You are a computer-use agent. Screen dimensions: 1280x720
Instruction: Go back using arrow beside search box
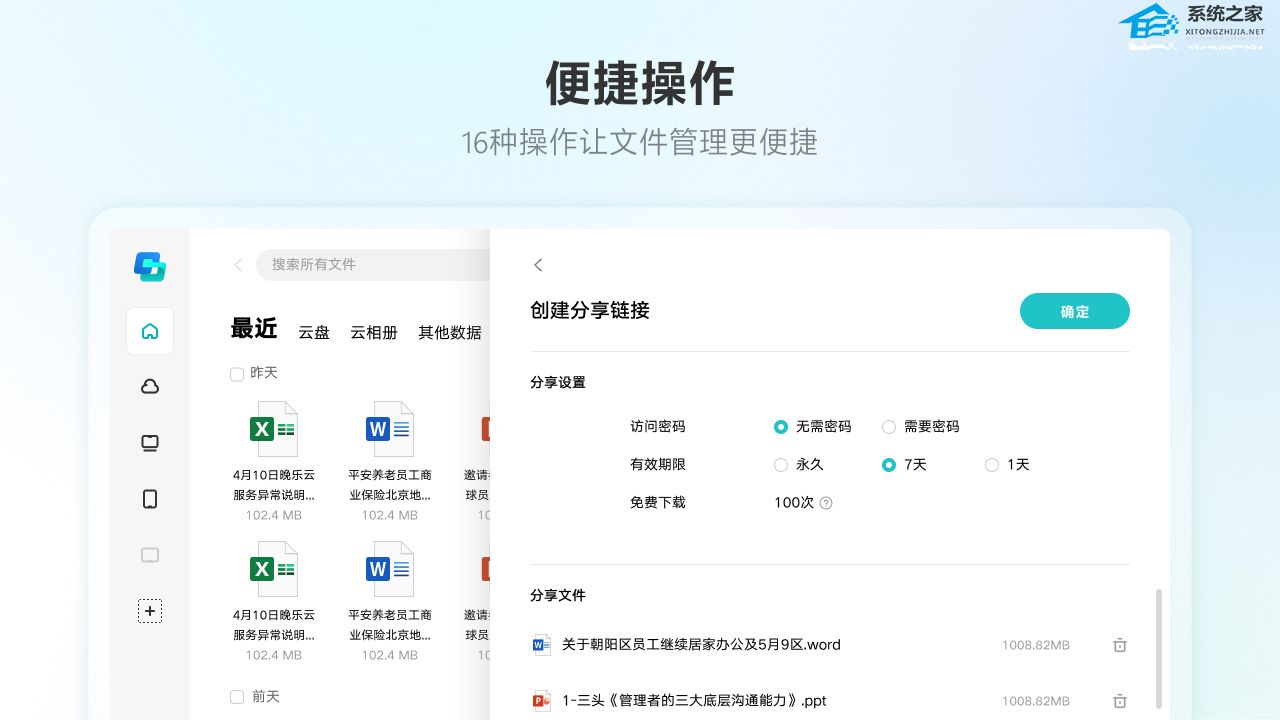pos(238,265)
